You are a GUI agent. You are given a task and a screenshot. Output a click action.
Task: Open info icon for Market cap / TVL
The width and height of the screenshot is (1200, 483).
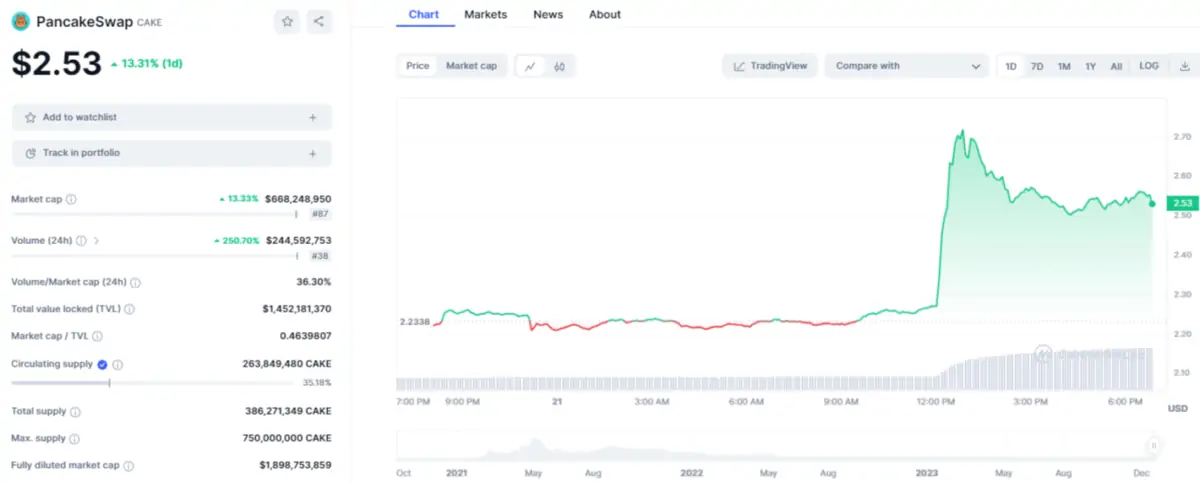click(97, 337)
